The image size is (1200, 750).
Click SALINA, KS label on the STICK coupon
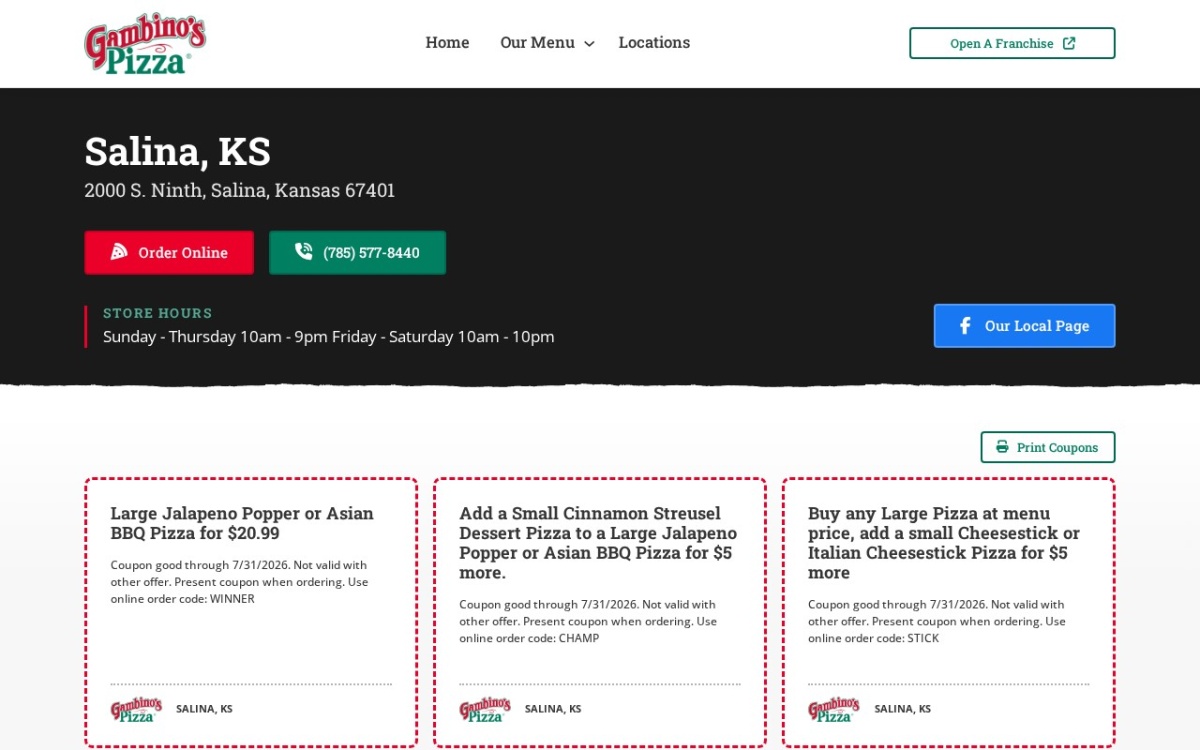tap(903, 709)
